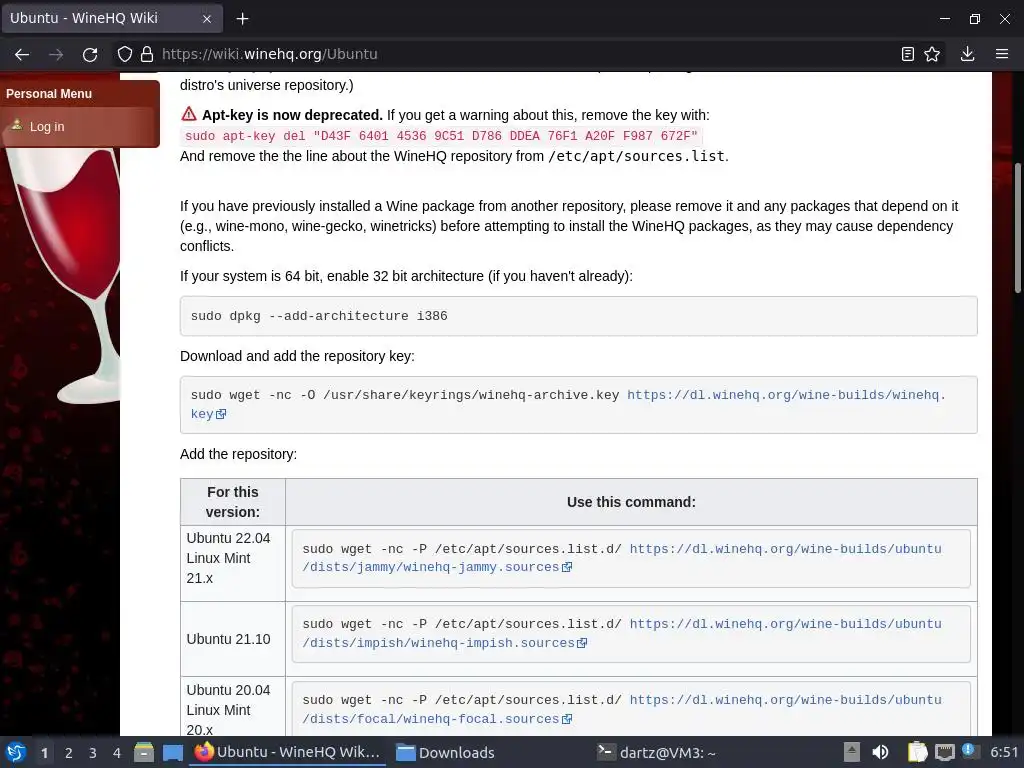Click the taskbar clock
Screen dimensions: 1024x768
click(1004, 752)
